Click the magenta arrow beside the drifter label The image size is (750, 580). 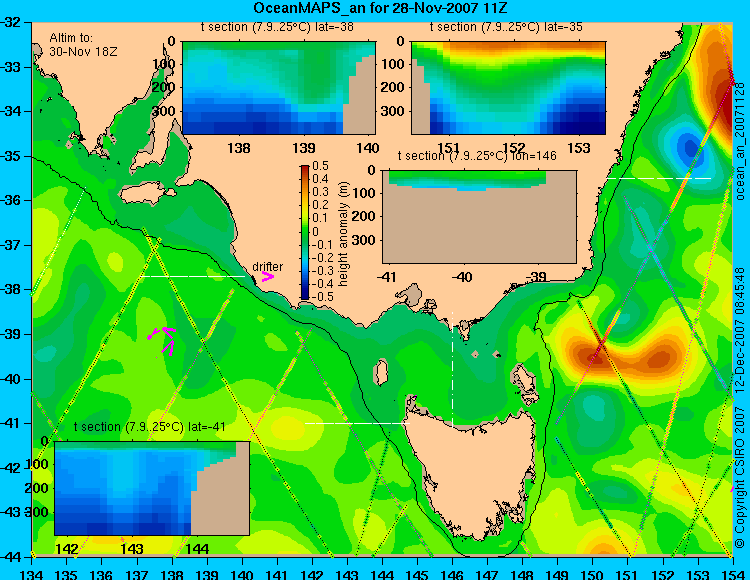tap(267, 277)
